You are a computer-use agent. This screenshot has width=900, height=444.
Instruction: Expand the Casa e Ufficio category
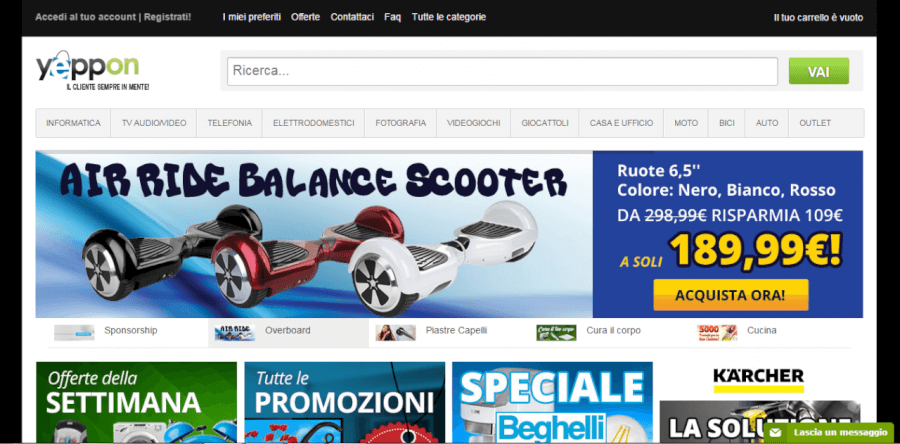coord(621,123)
